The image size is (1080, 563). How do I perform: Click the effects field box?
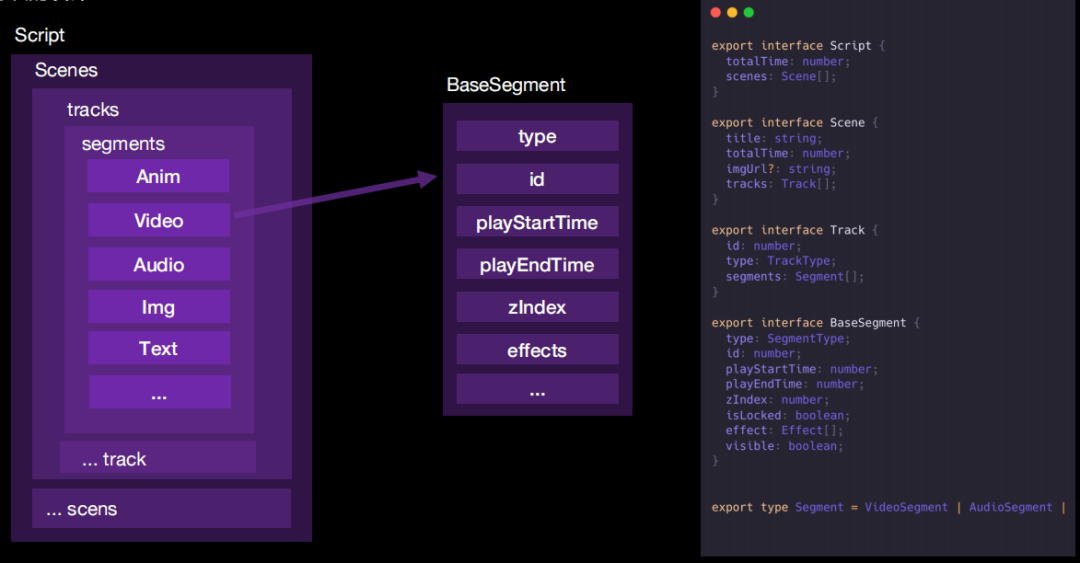pyautogui.click(x=537, y=349)
